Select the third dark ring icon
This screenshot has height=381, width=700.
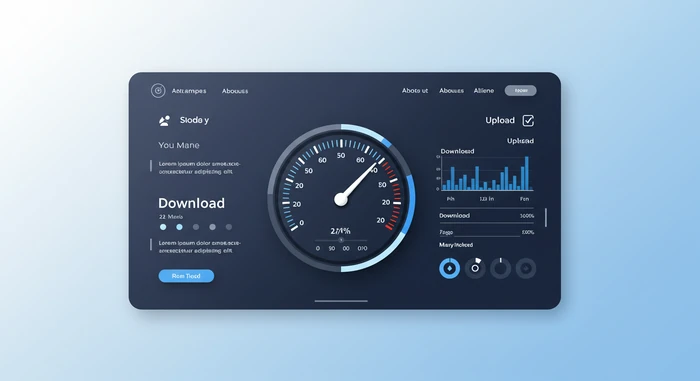(x=500, y=268)
